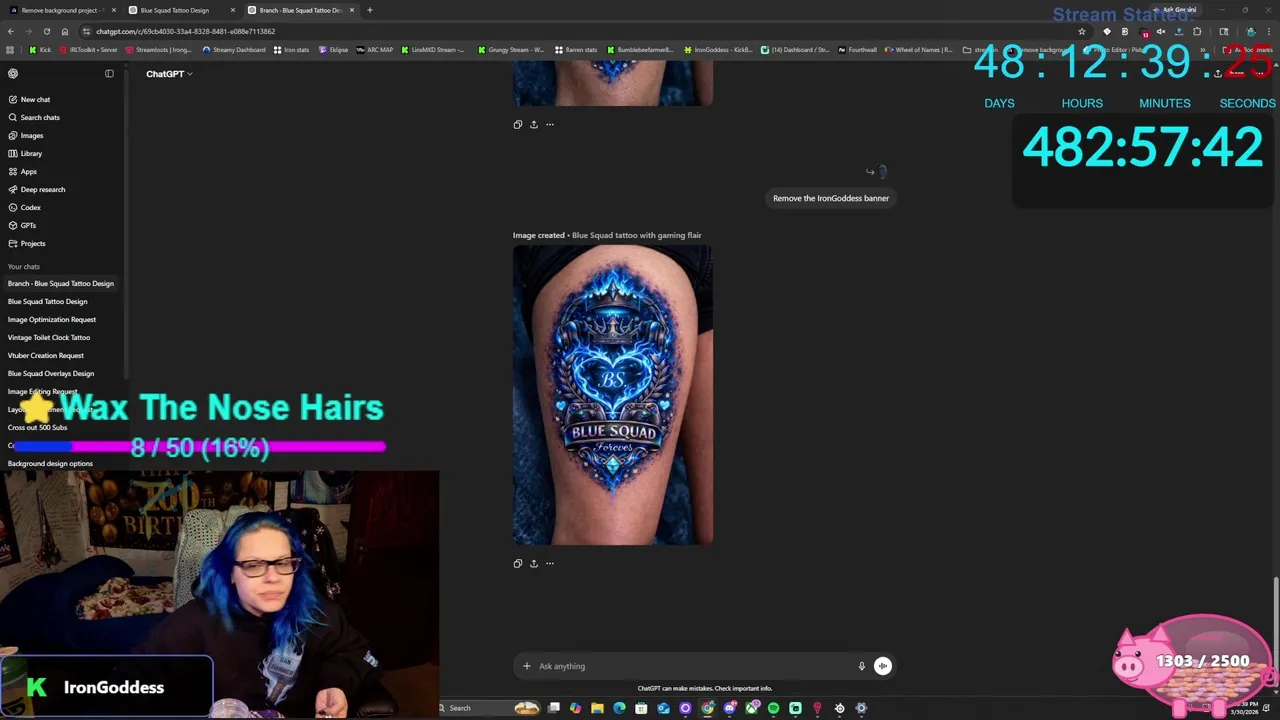Image resolution: width=1280 pixels, height=720 pixels.
Task: Open more options below the top image
Action: [549, 124]
